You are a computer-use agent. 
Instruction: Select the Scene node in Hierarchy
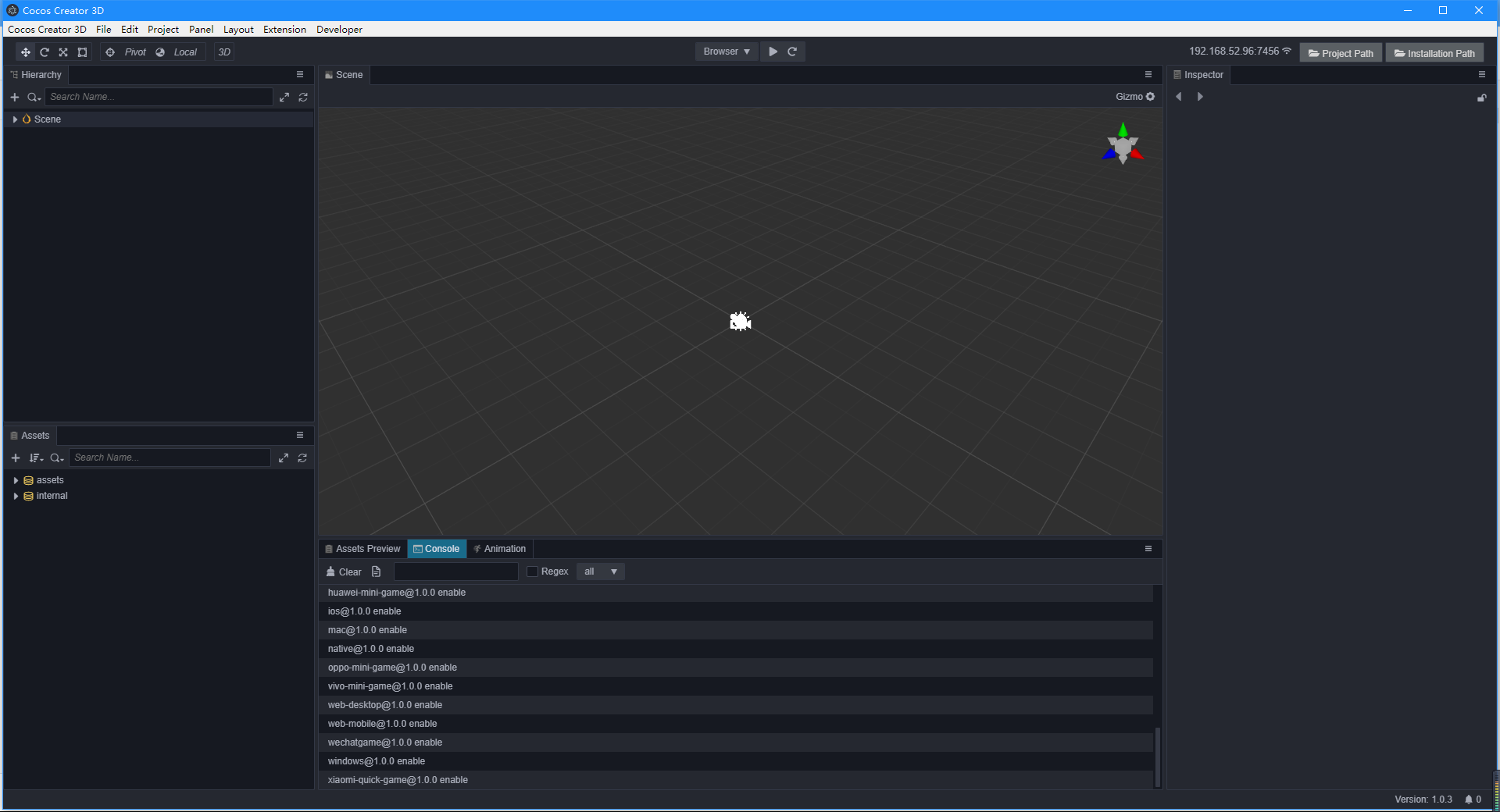coord(159,119)
